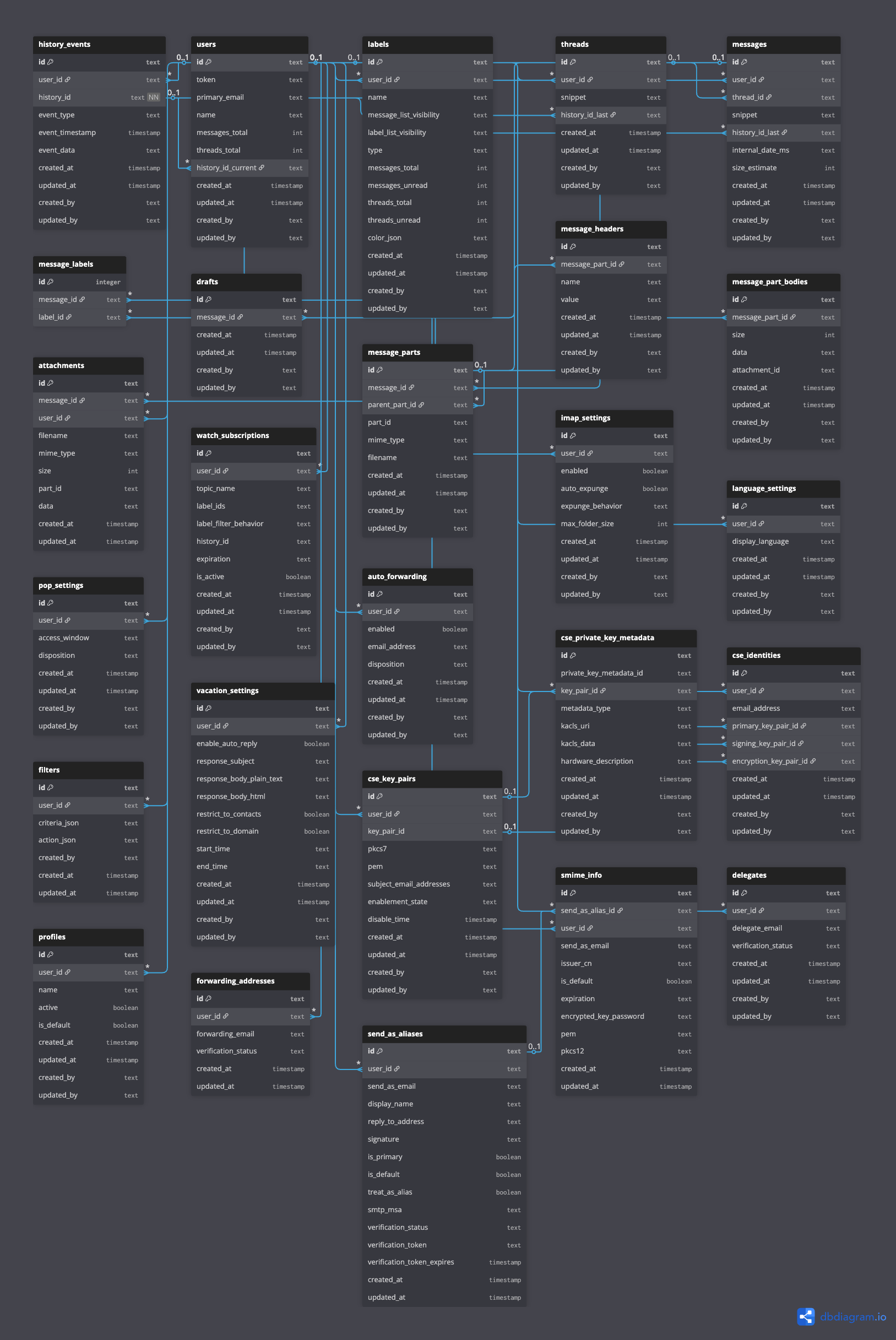The width and height of the screenshot is (896, 1340).
Task: Click the key icon beside users id
Action: point(209,62)
